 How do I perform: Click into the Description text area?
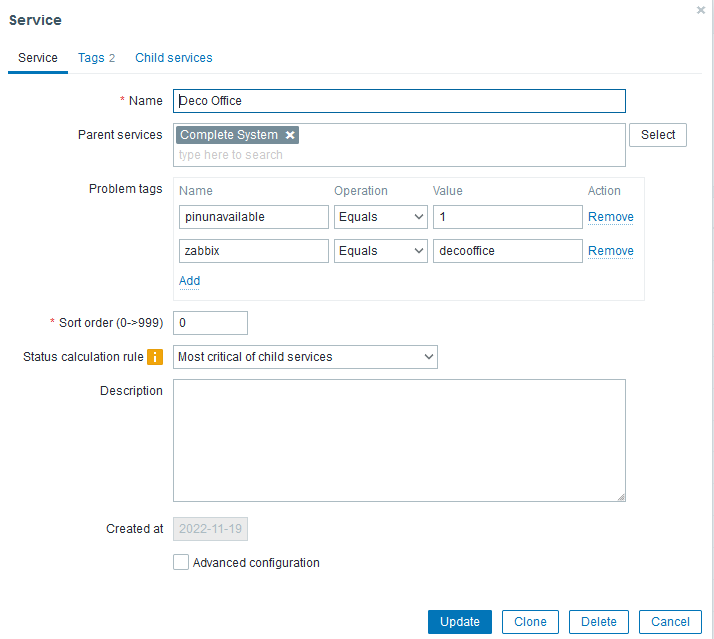point(399,440)
